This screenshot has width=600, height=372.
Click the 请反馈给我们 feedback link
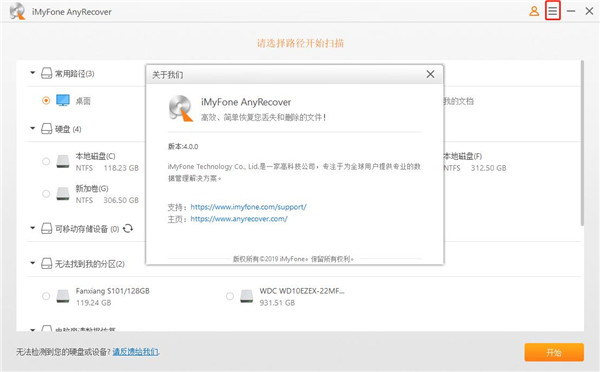pos(135,352)
